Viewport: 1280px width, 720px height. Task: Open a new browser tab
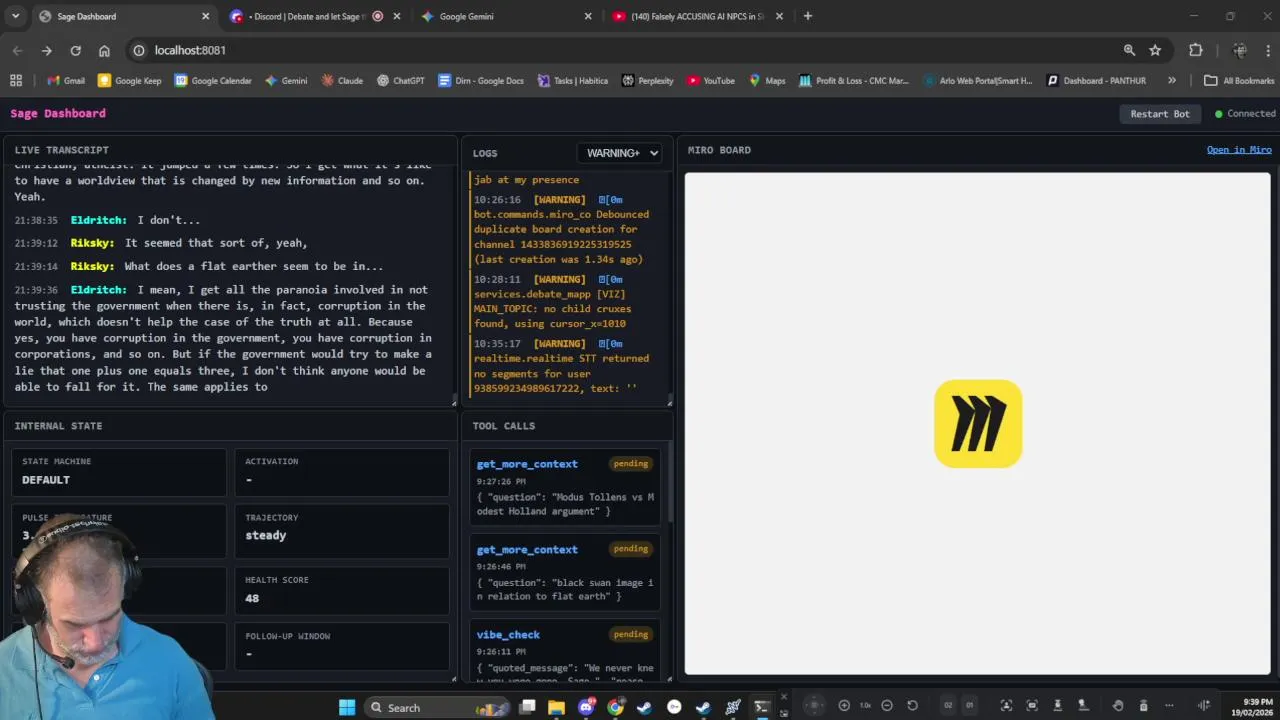(808, 16)
